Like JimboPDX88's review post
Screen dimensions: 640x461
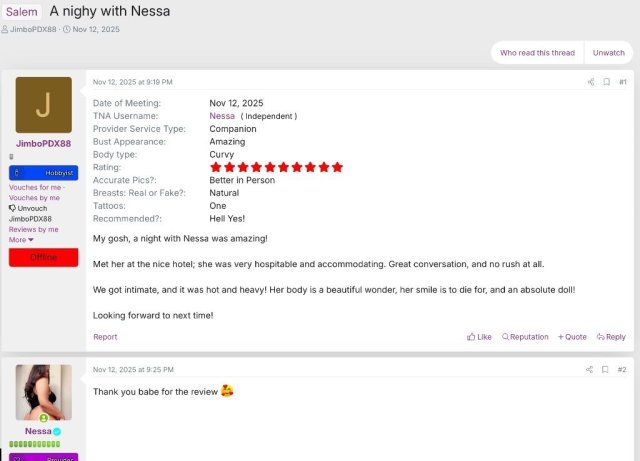click(479, 337)
